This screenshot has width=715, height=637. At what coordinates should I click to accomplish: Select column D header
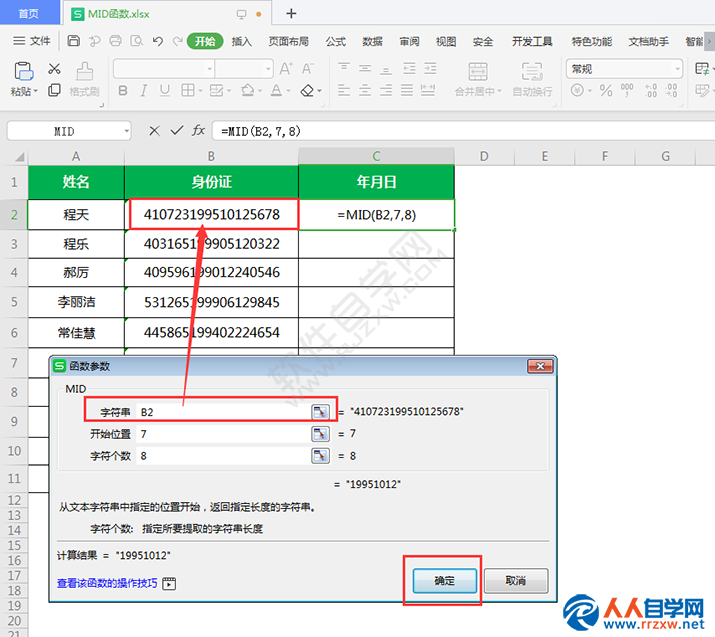(484, 156)
